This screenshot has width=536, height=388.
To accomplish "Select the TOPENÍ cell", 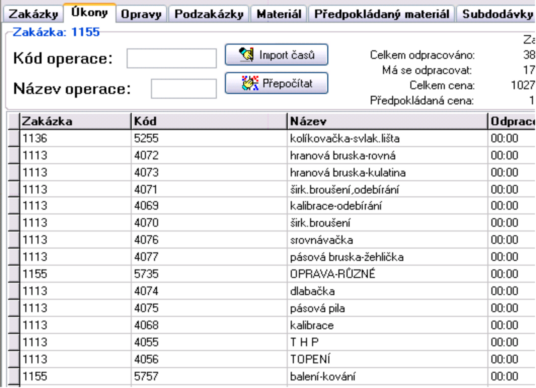I will click(x=387, y=359).
